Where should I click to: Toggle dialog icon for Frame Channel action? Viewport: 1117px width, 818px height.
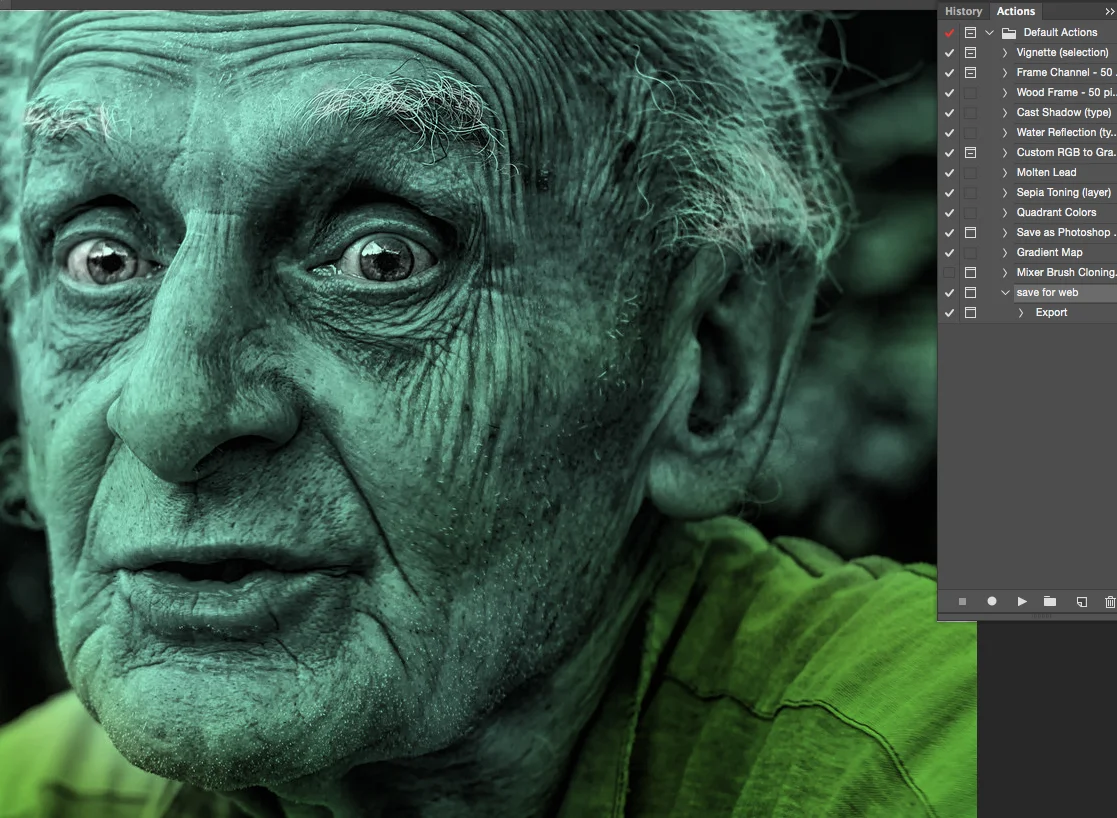coord(970,73)
